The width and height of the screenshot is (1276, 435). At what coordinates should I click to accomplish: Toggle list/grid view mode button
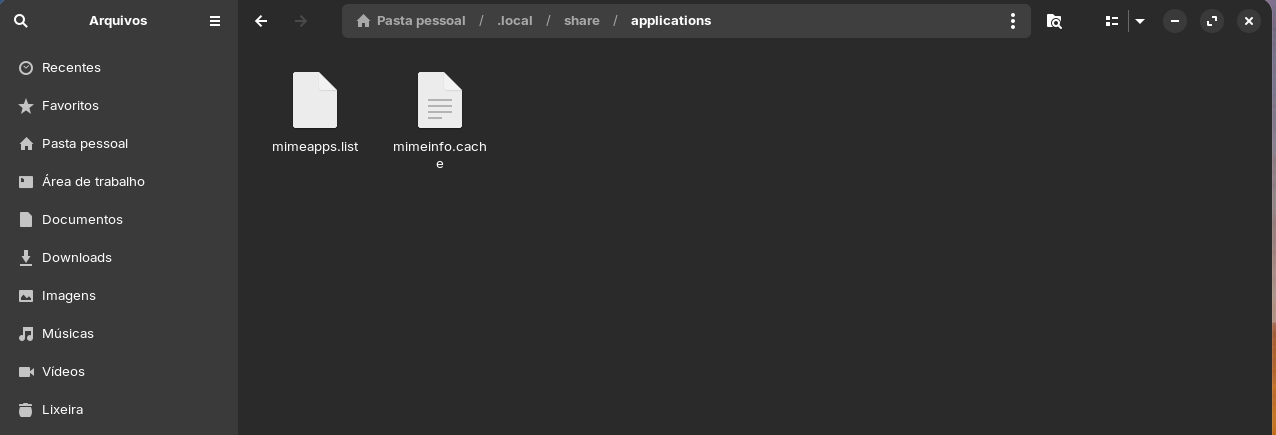click(x=1111, y=20)
